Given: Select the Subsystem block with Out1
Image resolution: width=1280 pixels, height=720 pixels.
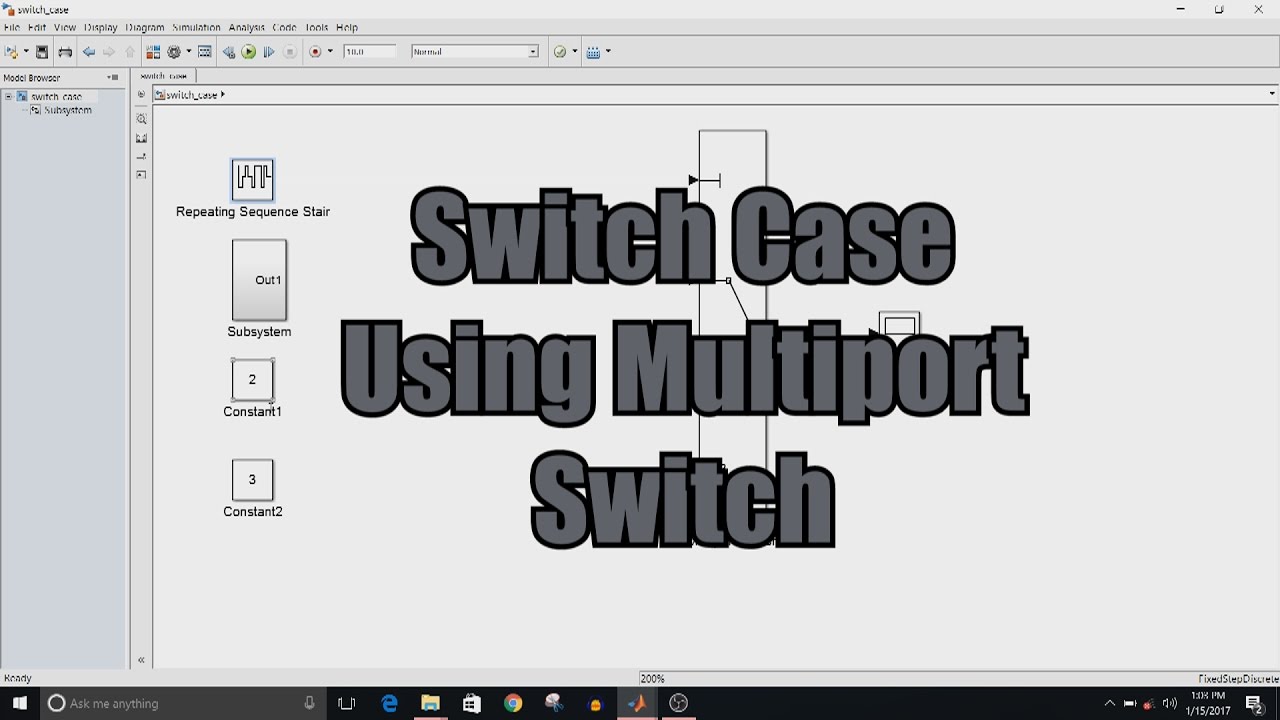Looking at the screenshot, I should pos(259,280).
